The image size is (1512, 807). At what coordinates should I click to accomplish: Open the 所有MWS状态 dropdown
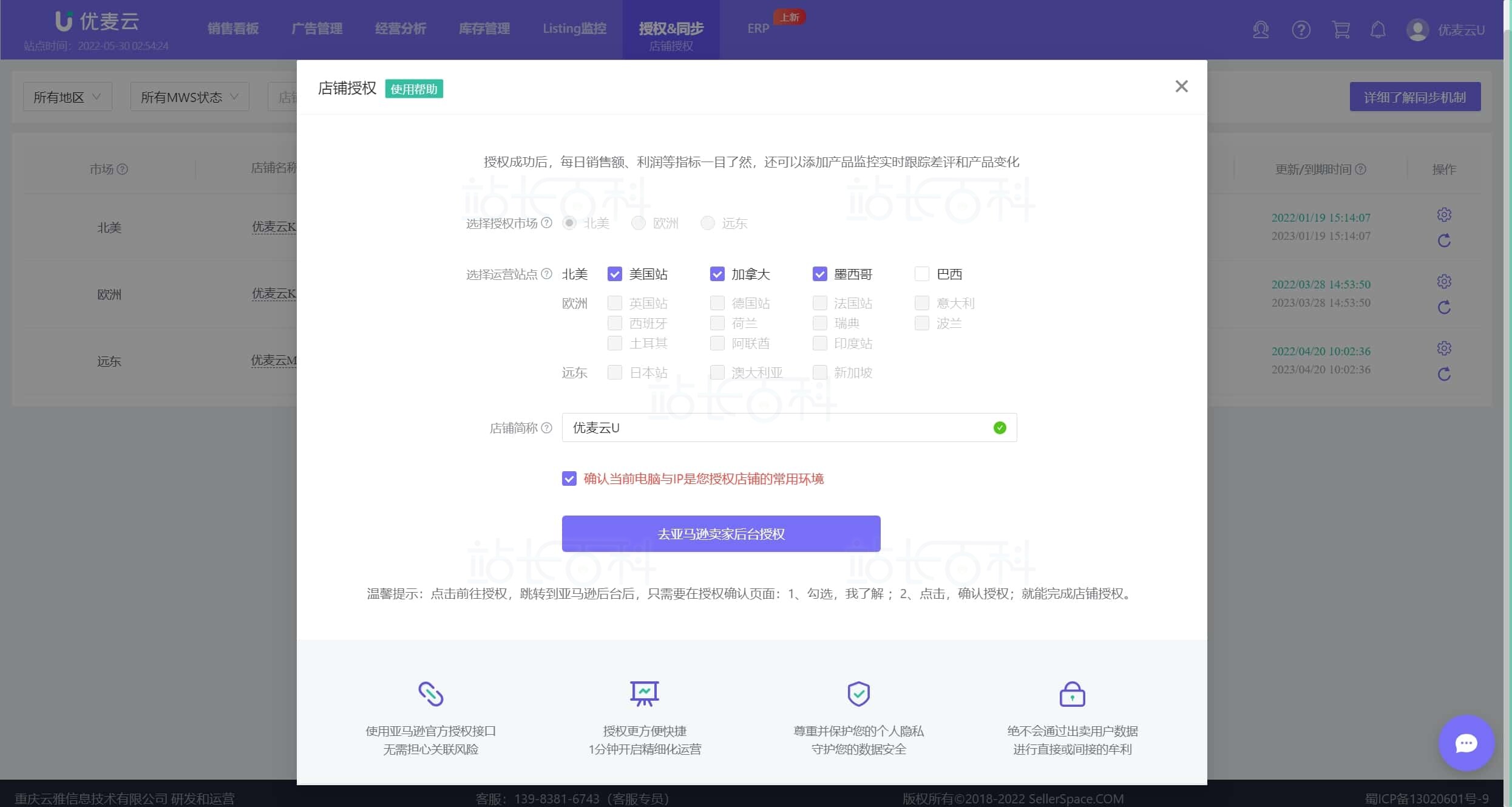(189, 97)
